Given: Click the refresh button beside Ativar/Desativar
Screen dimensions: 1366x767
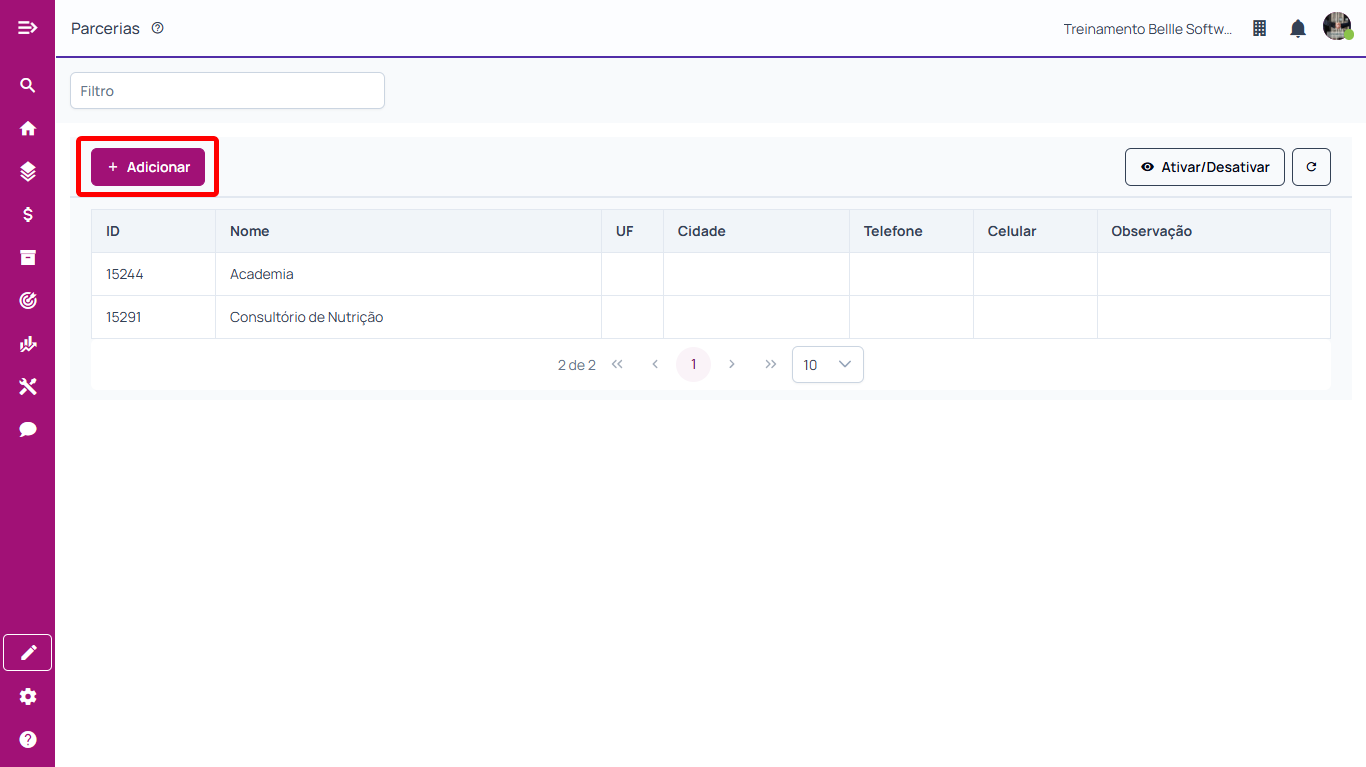Looking at the screenshot, I should coord(1311,167).
